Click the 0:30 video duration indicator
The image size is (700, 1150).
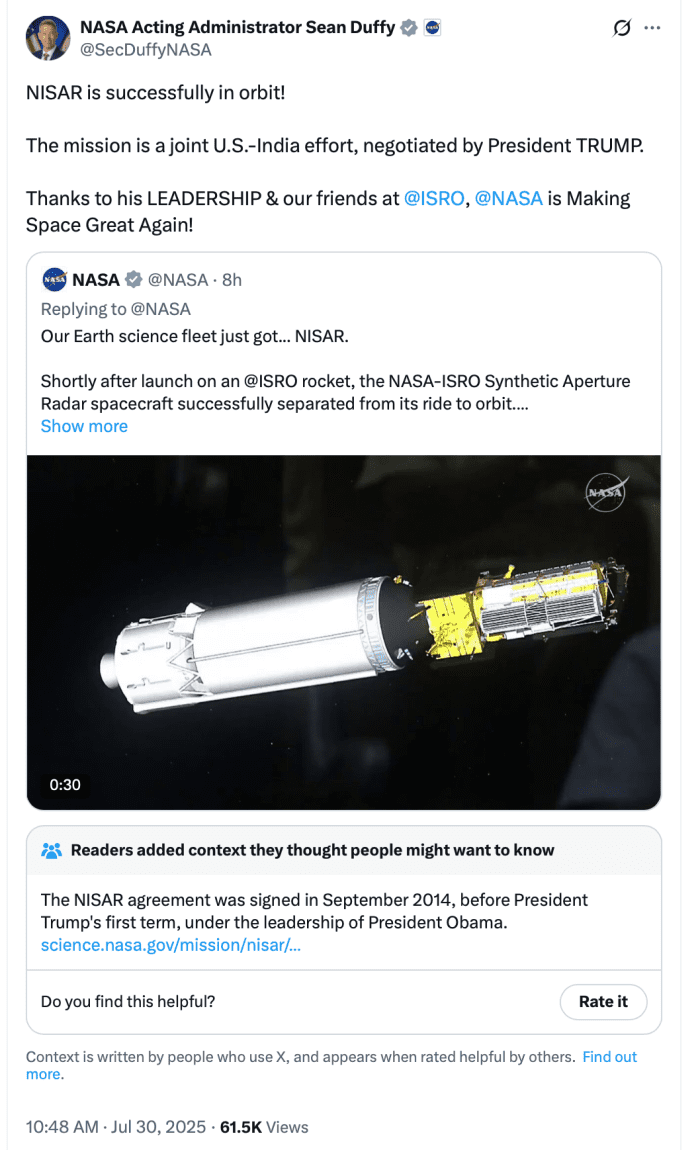(65, 784)
